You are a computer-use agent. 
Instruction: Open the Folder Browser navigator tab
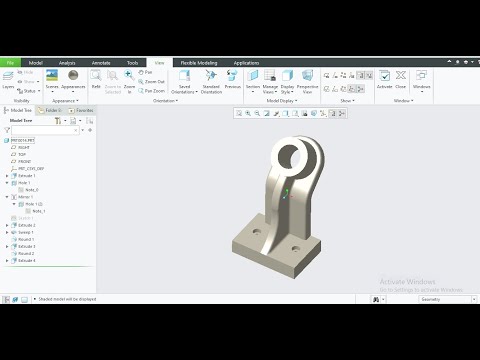click(x=50, y=110)
